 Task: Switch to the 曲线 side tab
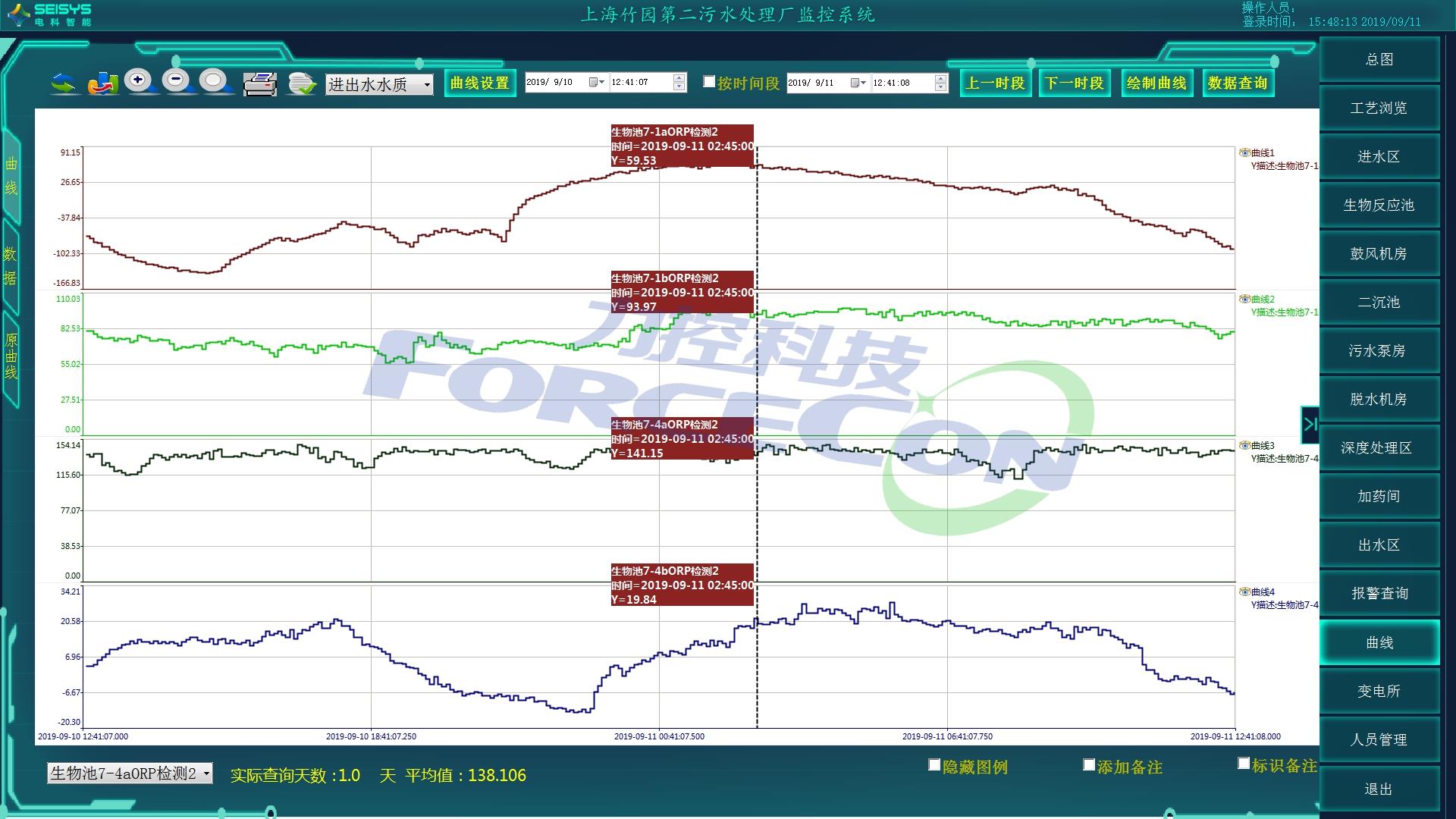11,176
